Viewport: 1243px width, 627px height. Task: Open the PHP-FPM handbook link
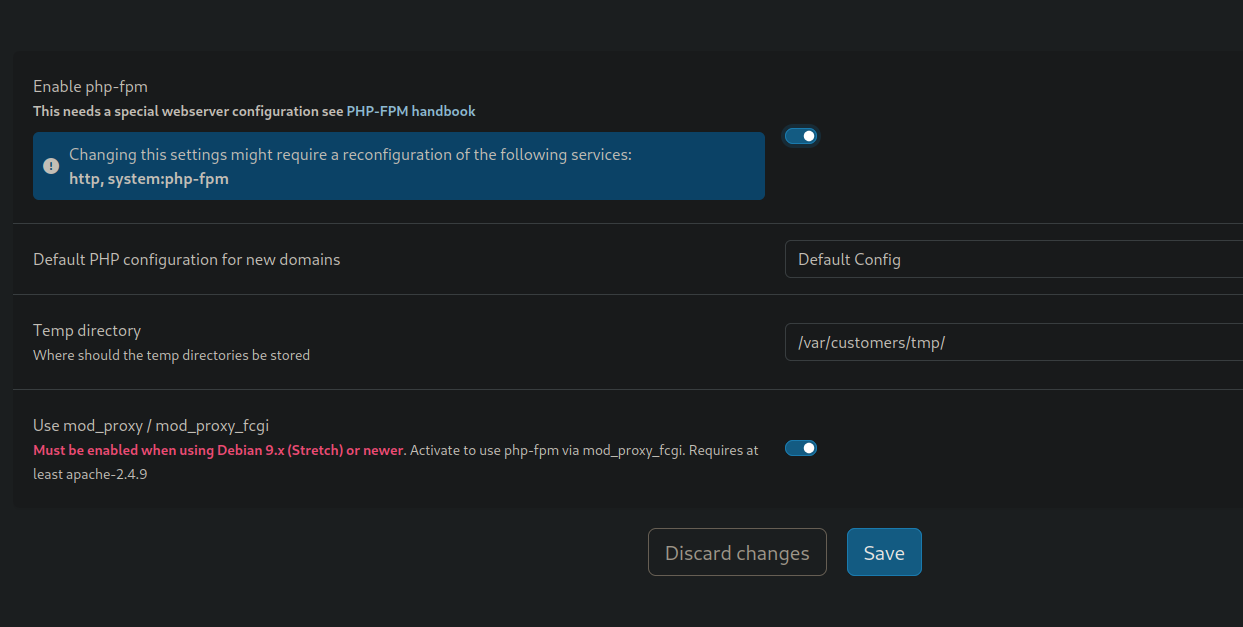coord(411,111)
